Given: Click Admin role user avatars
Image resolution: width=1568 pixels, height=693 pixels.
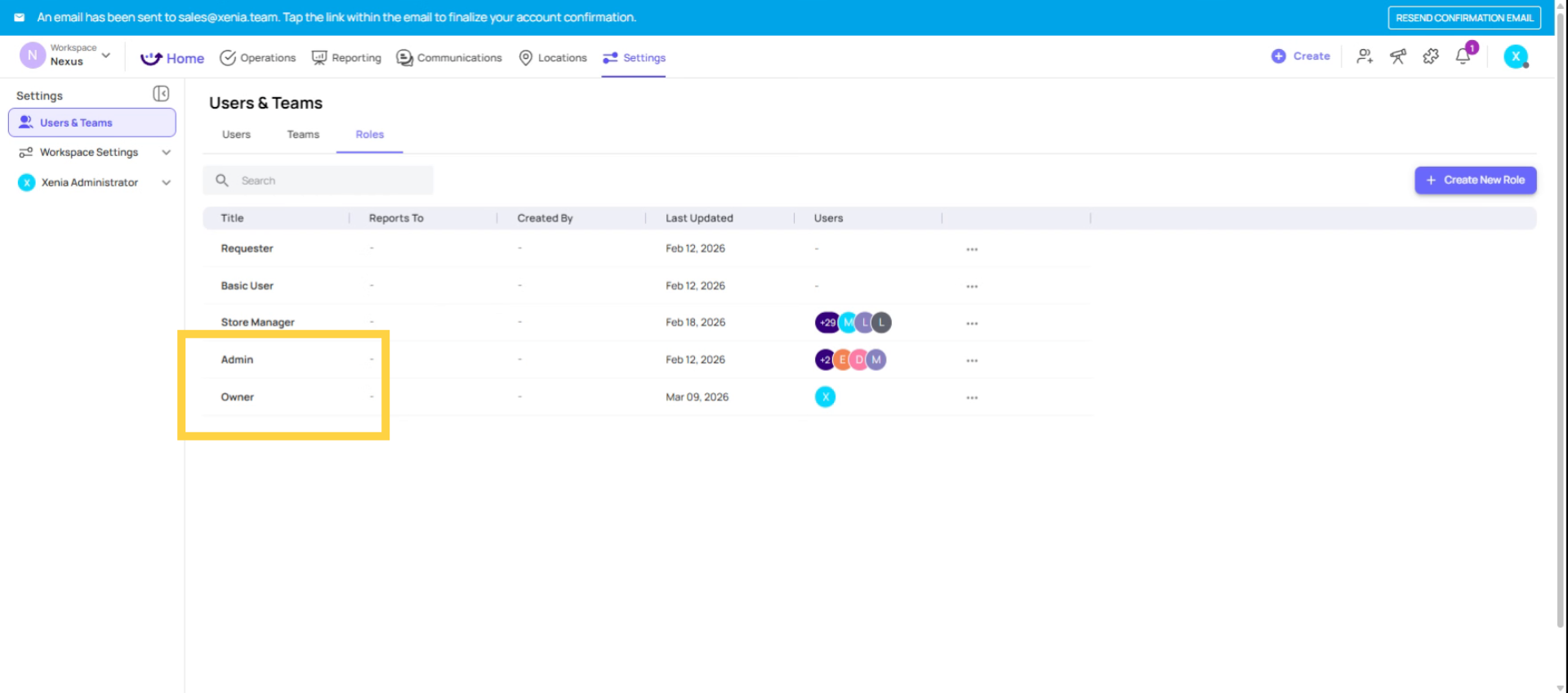Looking at the screenshot, I should click(850, 360).
